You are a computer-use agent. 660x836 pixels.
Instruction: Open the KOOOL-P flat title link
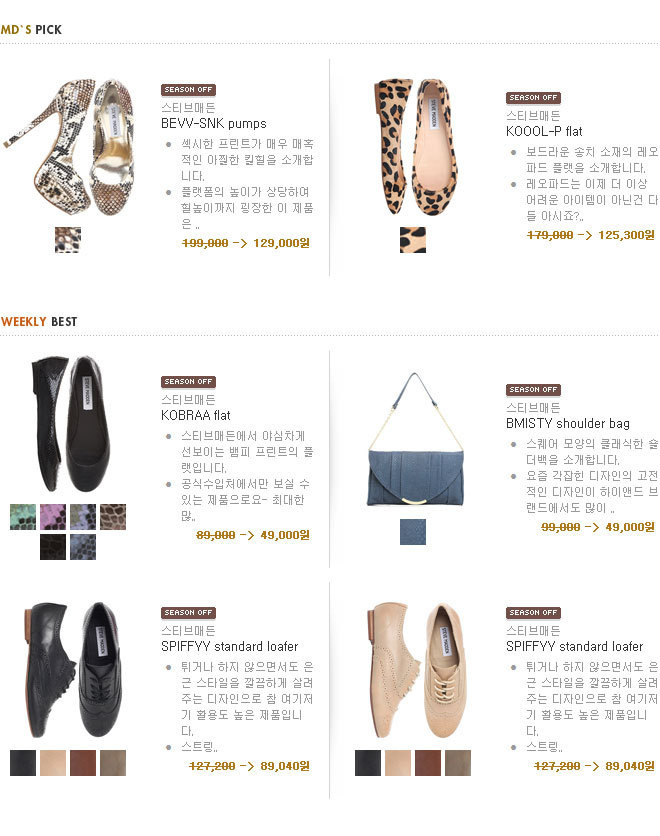[544, 132]
